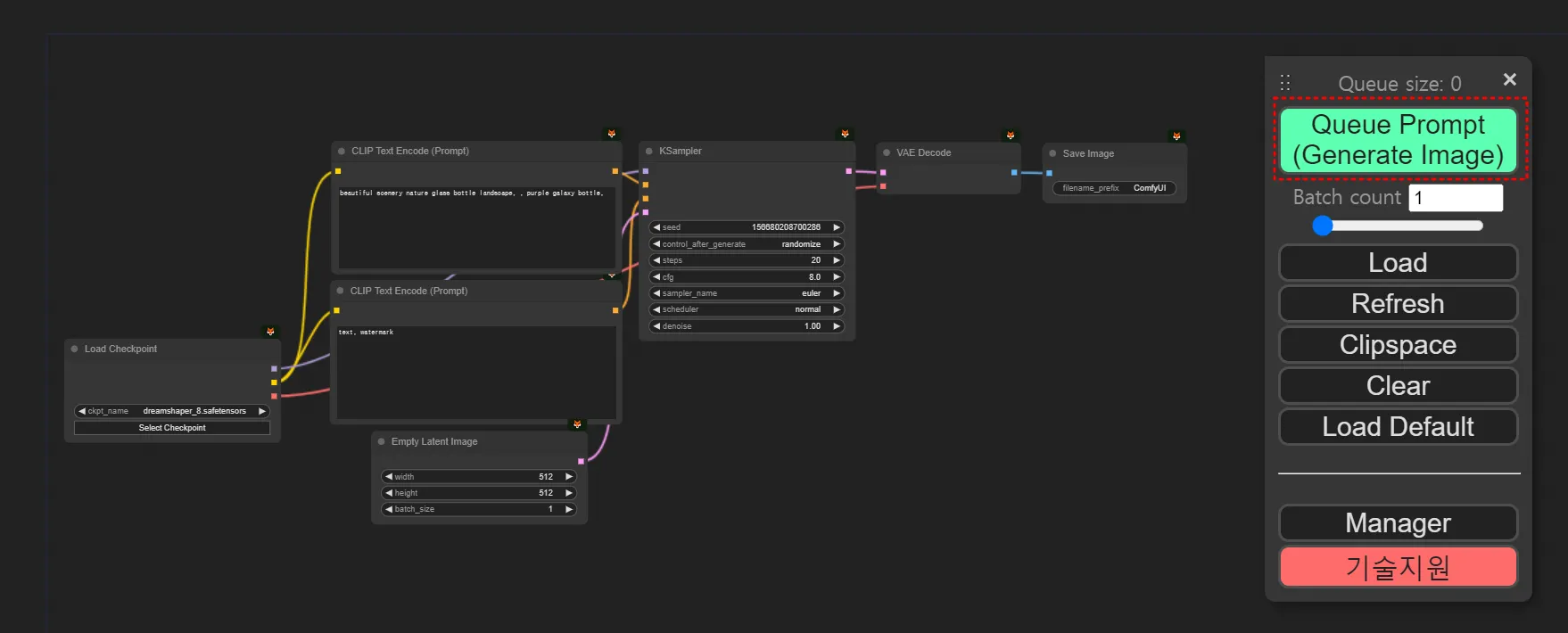Collapse the beautiful scenery CLIP Text Encode node
The image size is (1568, 633).
pos(342,151)
